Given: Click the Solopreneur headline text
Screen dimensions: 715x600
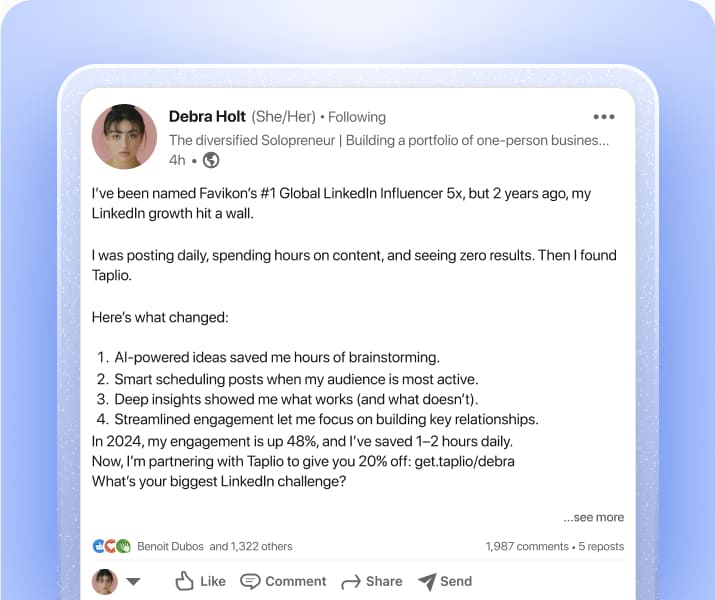Looking at the screenshot, I should click(388, 140).
